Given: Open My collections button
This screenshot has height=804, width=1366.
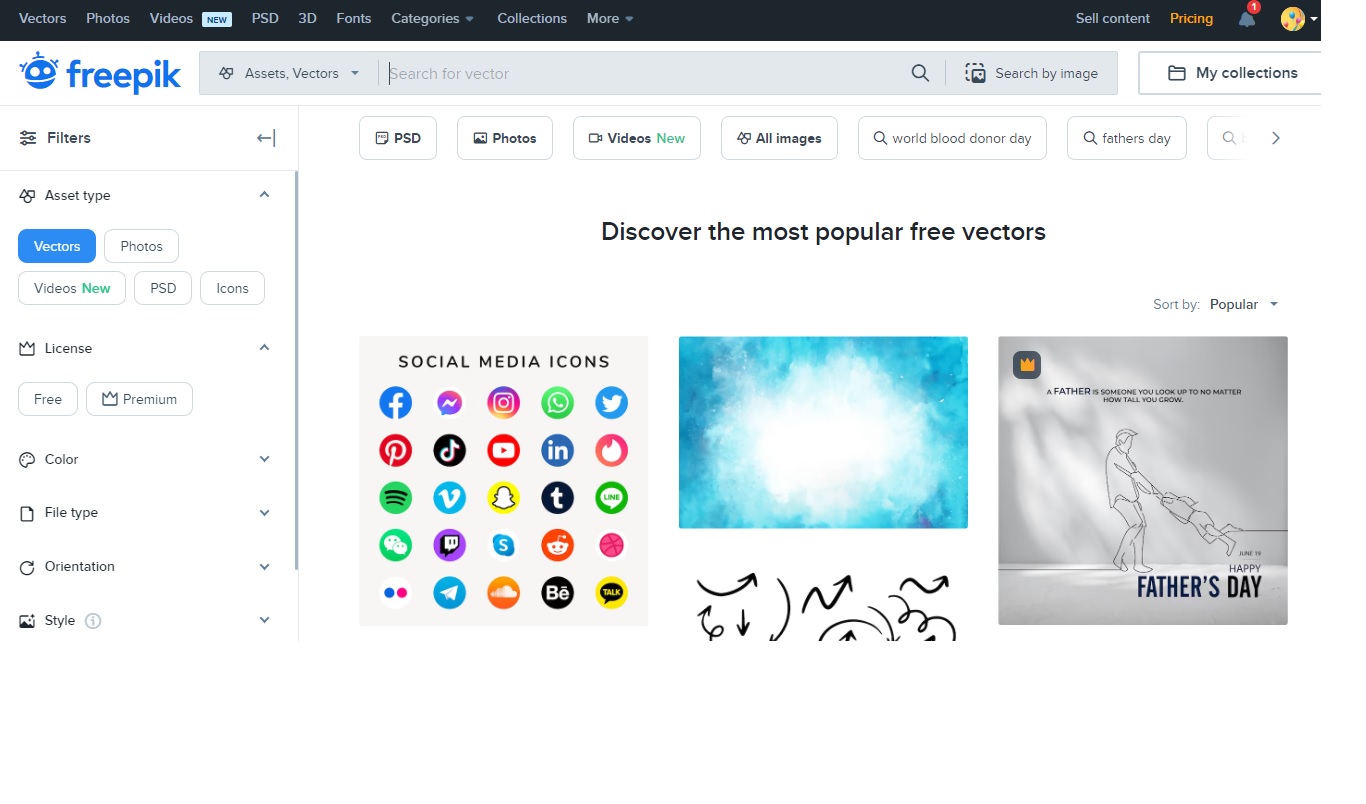Looking at the screenshot, I should [1232, 73].
